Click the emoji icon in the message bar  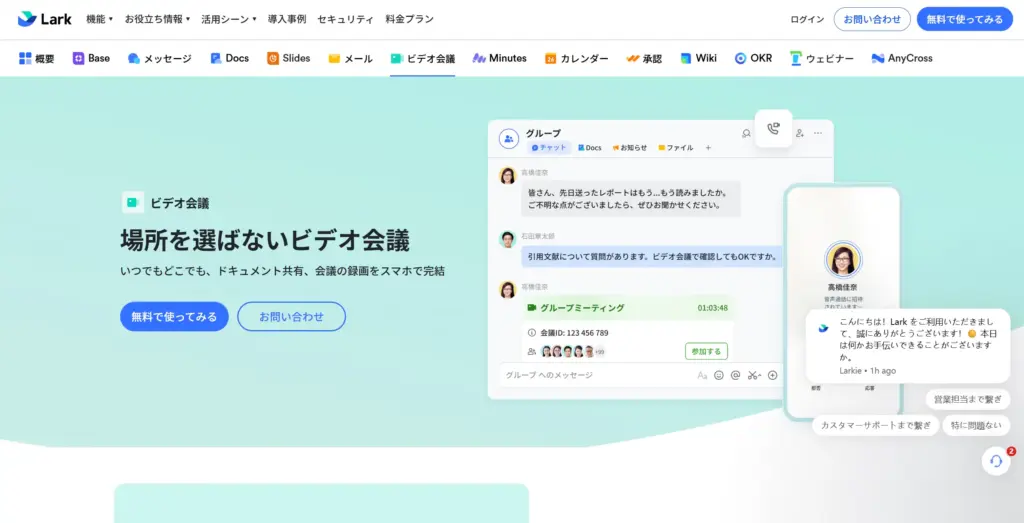[x=718, y=375]
